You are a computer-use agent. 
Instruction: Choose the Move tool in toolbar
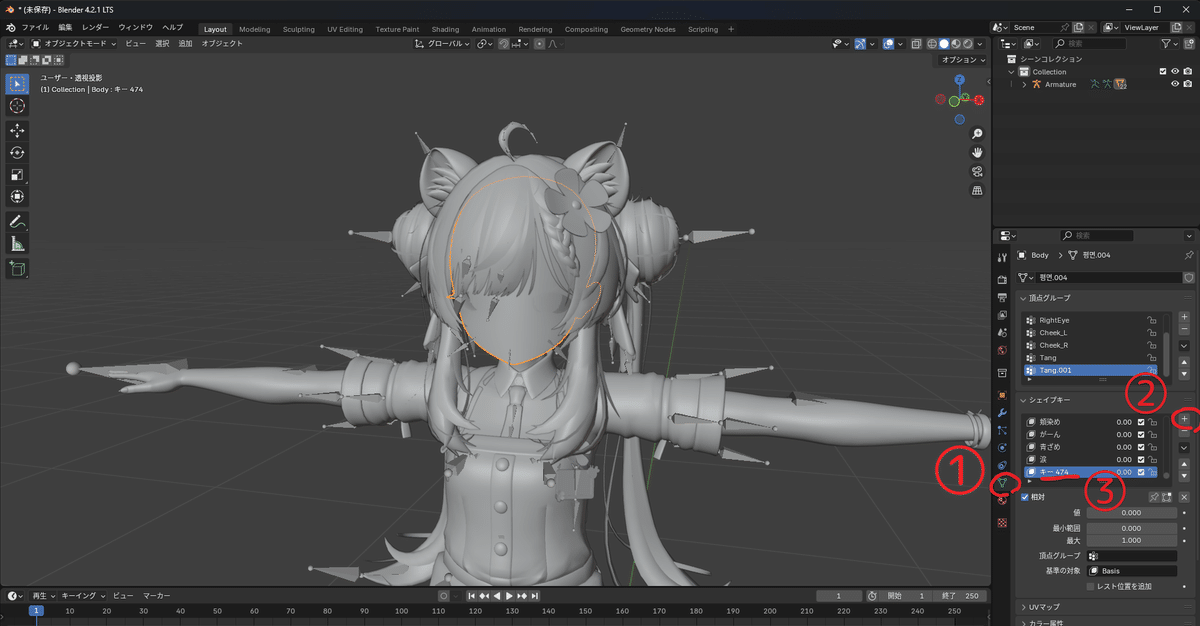click(17, 131)
